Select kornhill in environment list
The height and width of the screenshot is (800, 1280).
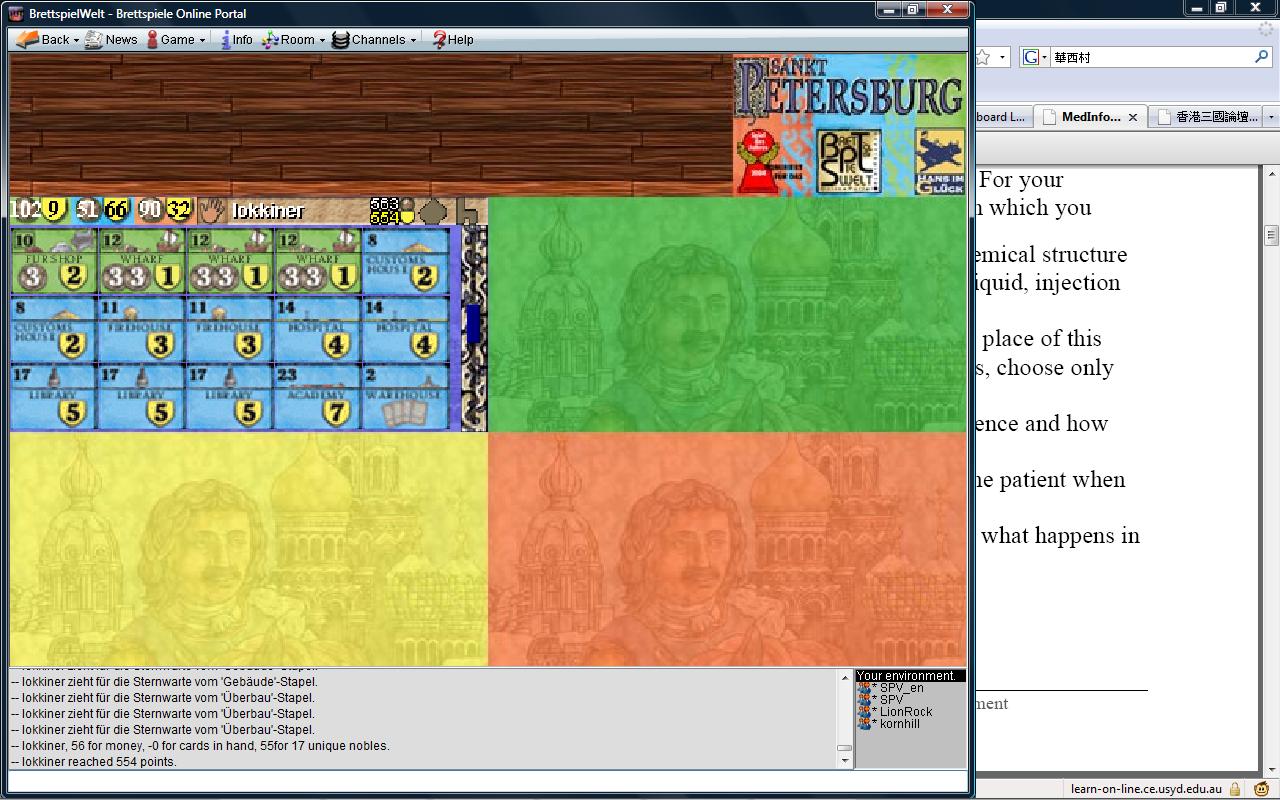889,724
